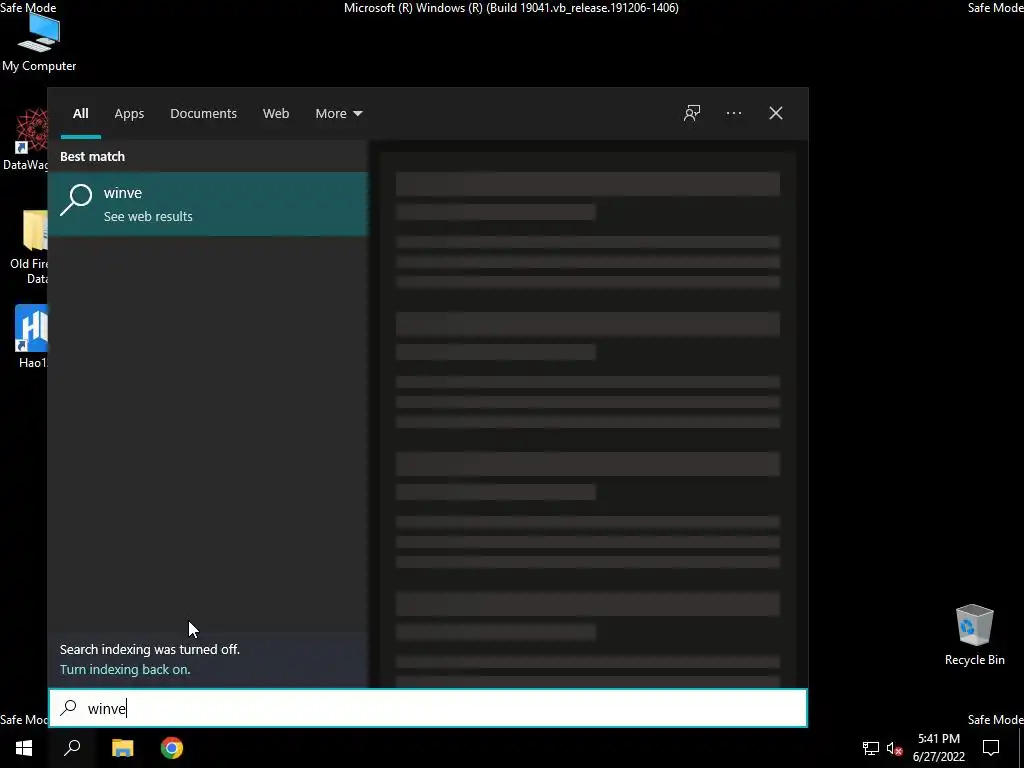Click the muted volume tray icon
This screenshot has width=1024, height=768.
[x=894, y=748]
